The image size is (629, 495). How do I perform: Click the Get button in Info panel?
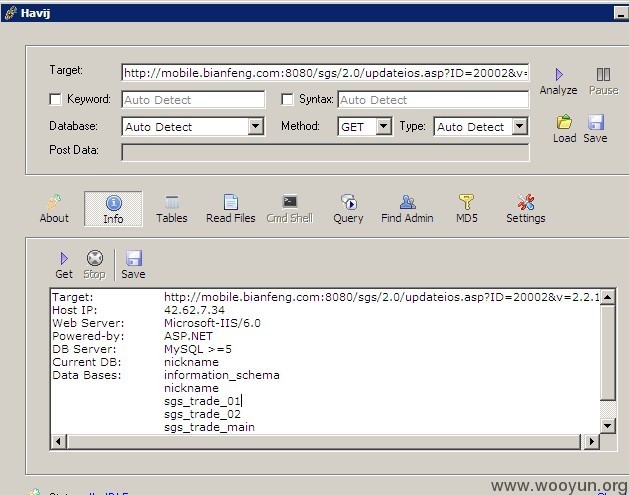64,265
